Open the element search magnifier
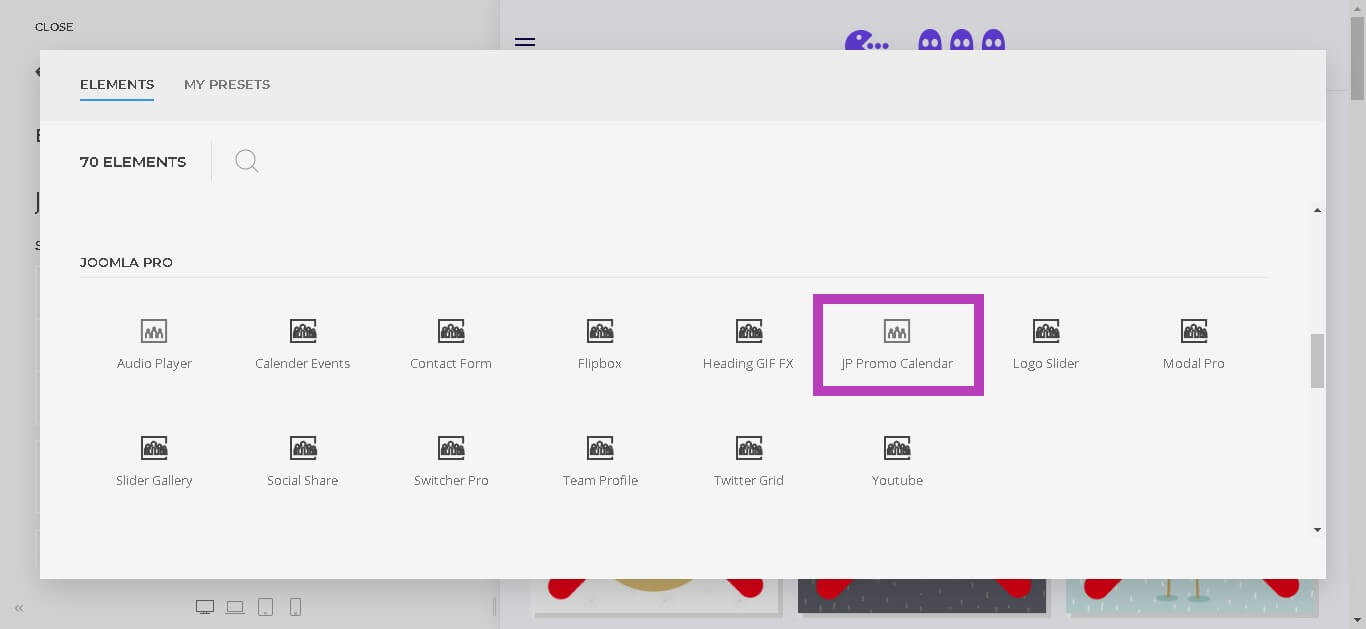Image resolution: width=1366 pixels, height=629 pixels. pos(247,161)
